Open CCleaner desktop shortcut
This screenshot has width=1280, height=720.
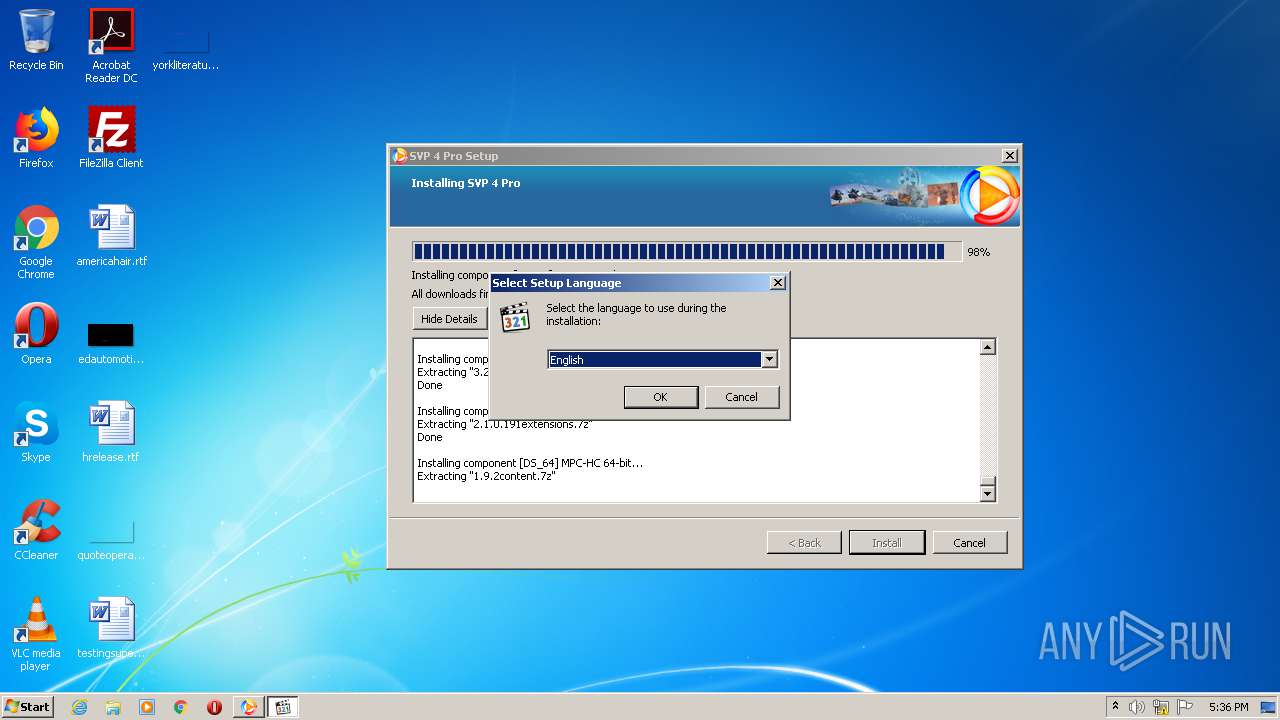click(x=36, y=530)
